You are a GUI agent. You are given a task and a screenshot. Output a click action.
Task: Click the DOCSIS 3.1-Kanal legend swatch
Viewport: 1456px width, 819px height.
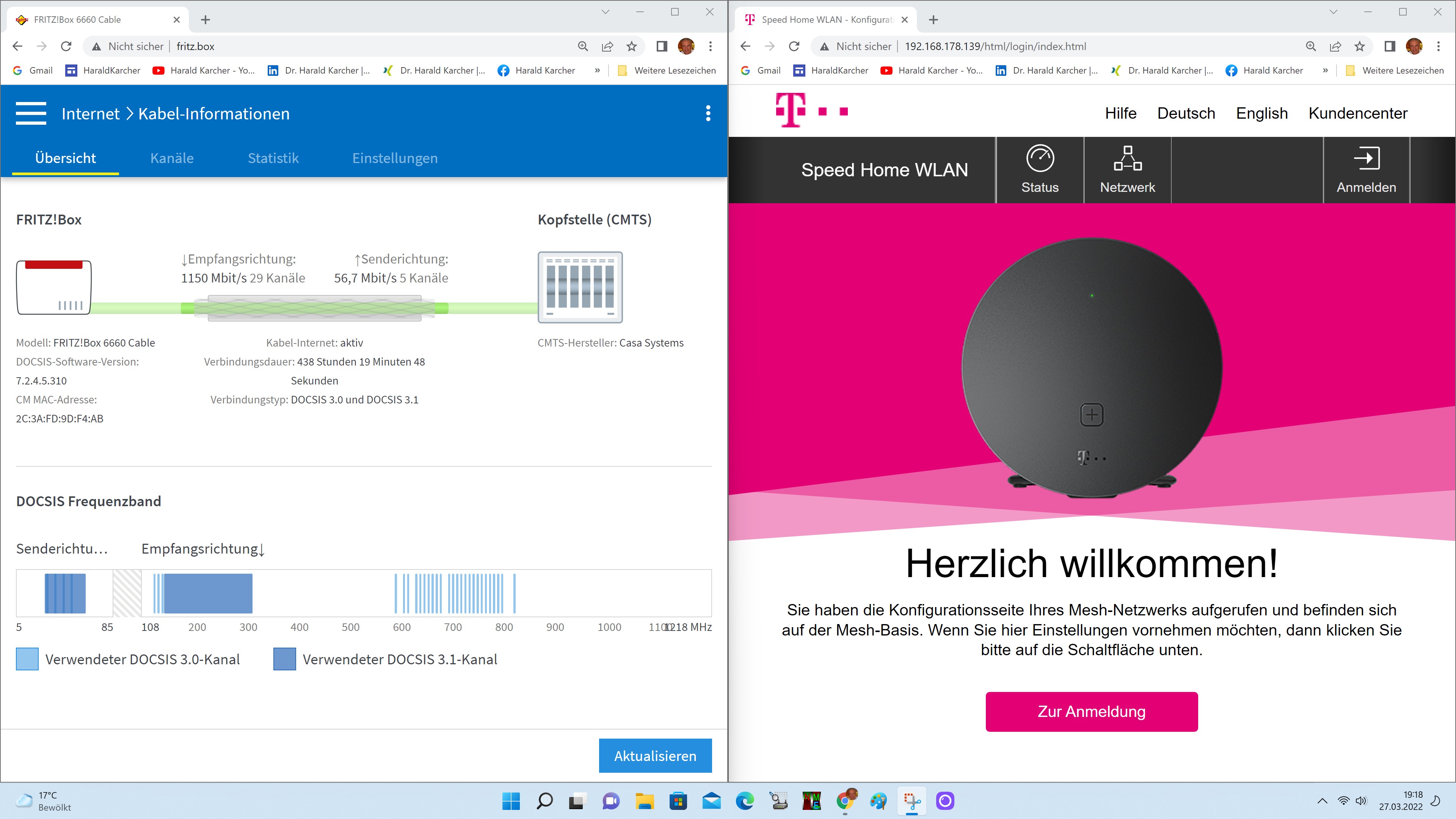click(284, 660)
